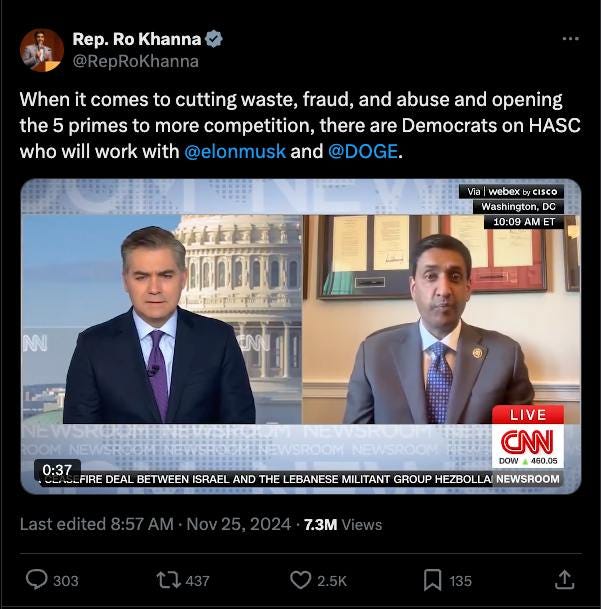Open the reply speech-bubble icon
The height and width of the screenshot is (609, 601).
(37, 580)
